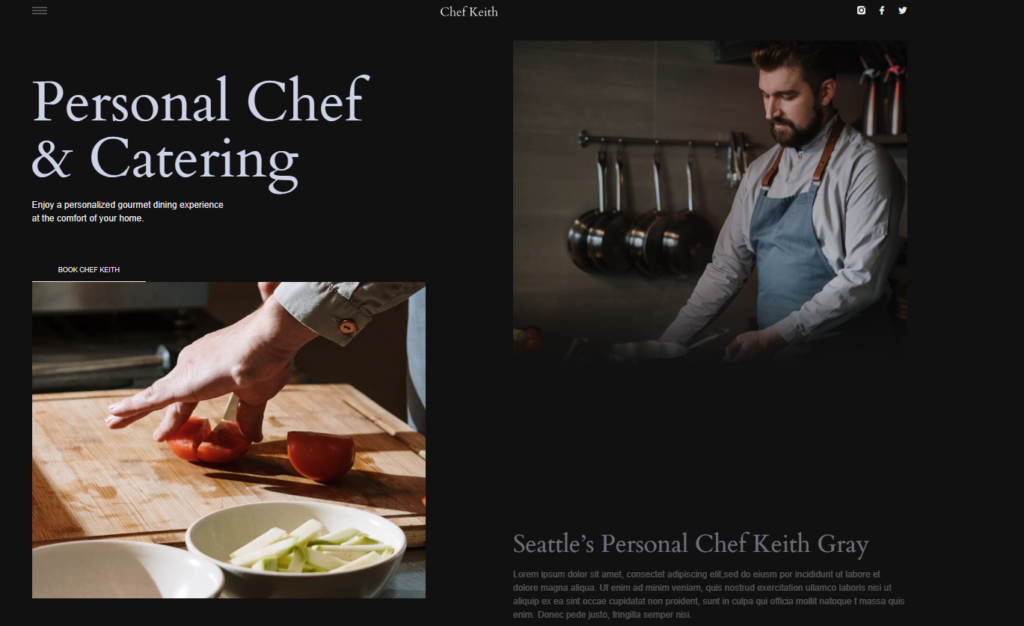Click the Book Chef Keith button
The width and height of the screenshot is (1024, 626).
pos(89,270)
